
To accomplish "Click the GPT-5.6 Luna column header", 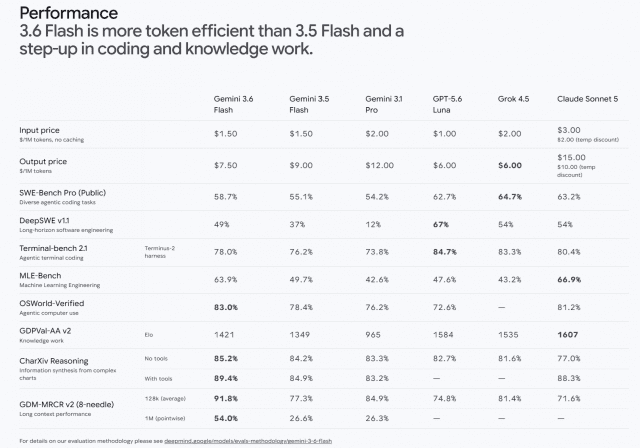I will pyautogui.click(x=447, y=104).
